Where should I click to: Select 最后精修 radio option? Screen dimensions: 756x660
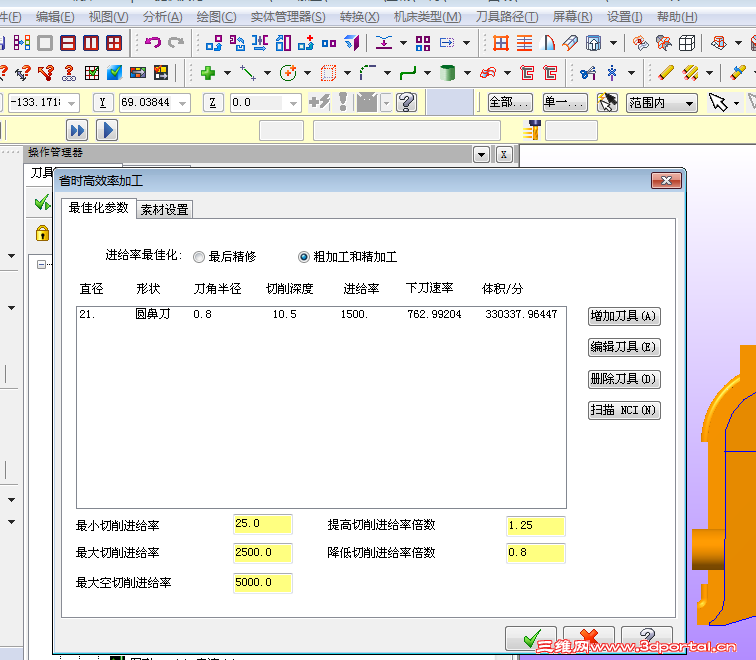point(199,257)
